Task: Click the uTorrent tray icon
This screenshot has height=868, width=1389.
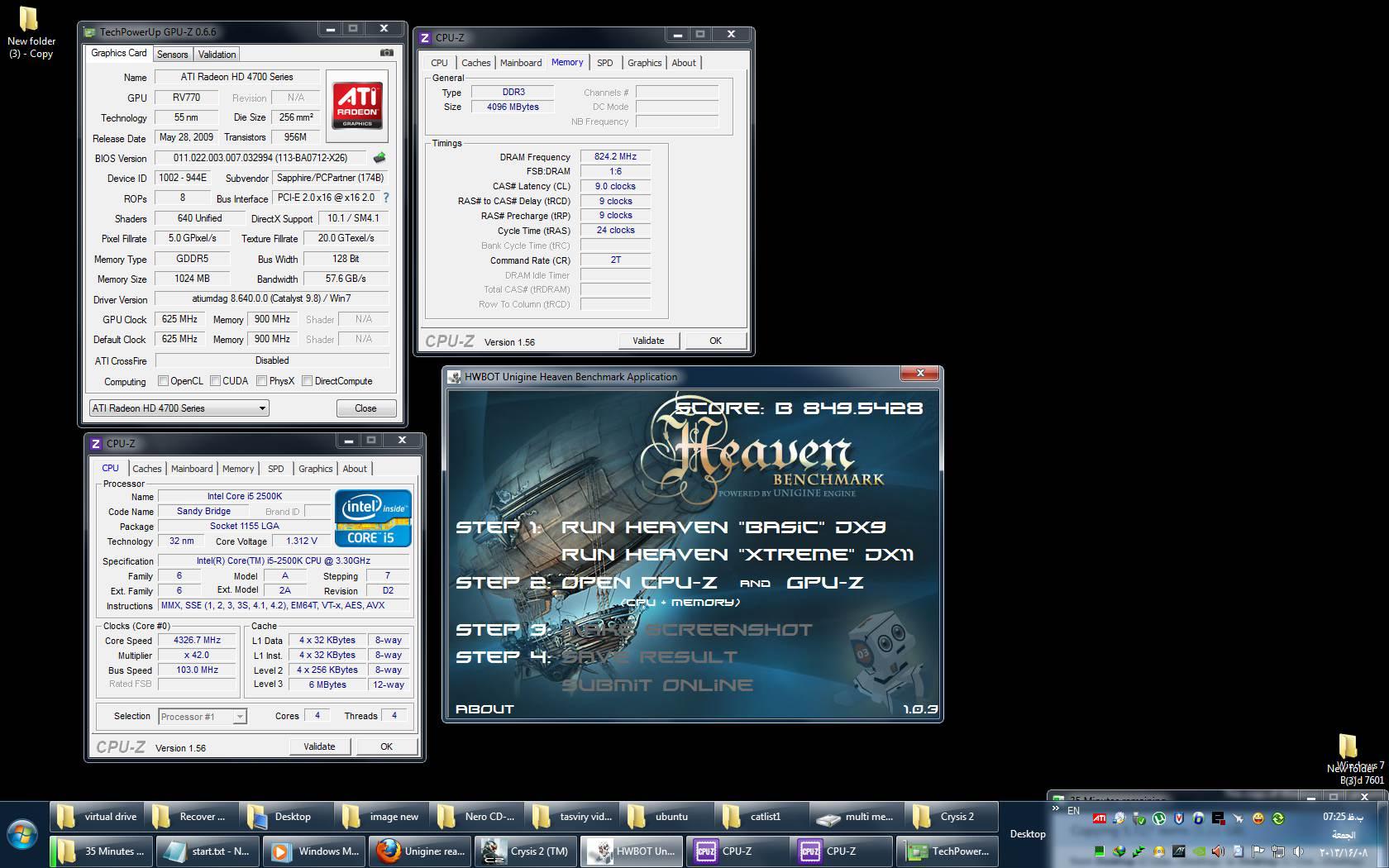Action: (1159, 818)
